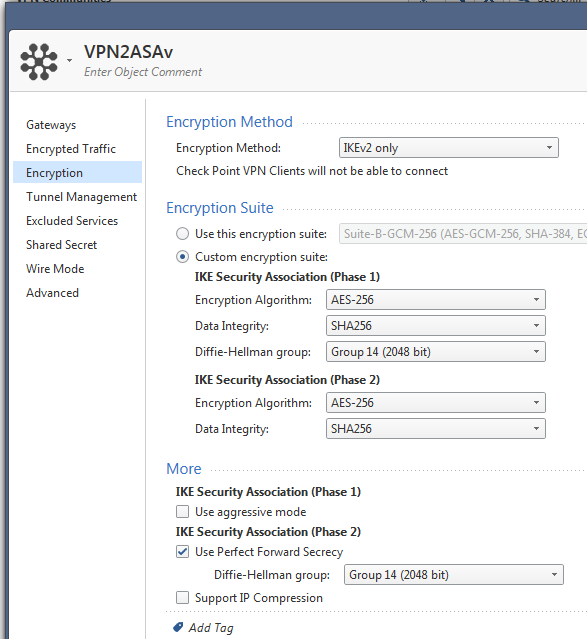Open the small arrow beside the community icon
Image resolution: width=587 pixels, height=639 pixels.
point(70,61)
